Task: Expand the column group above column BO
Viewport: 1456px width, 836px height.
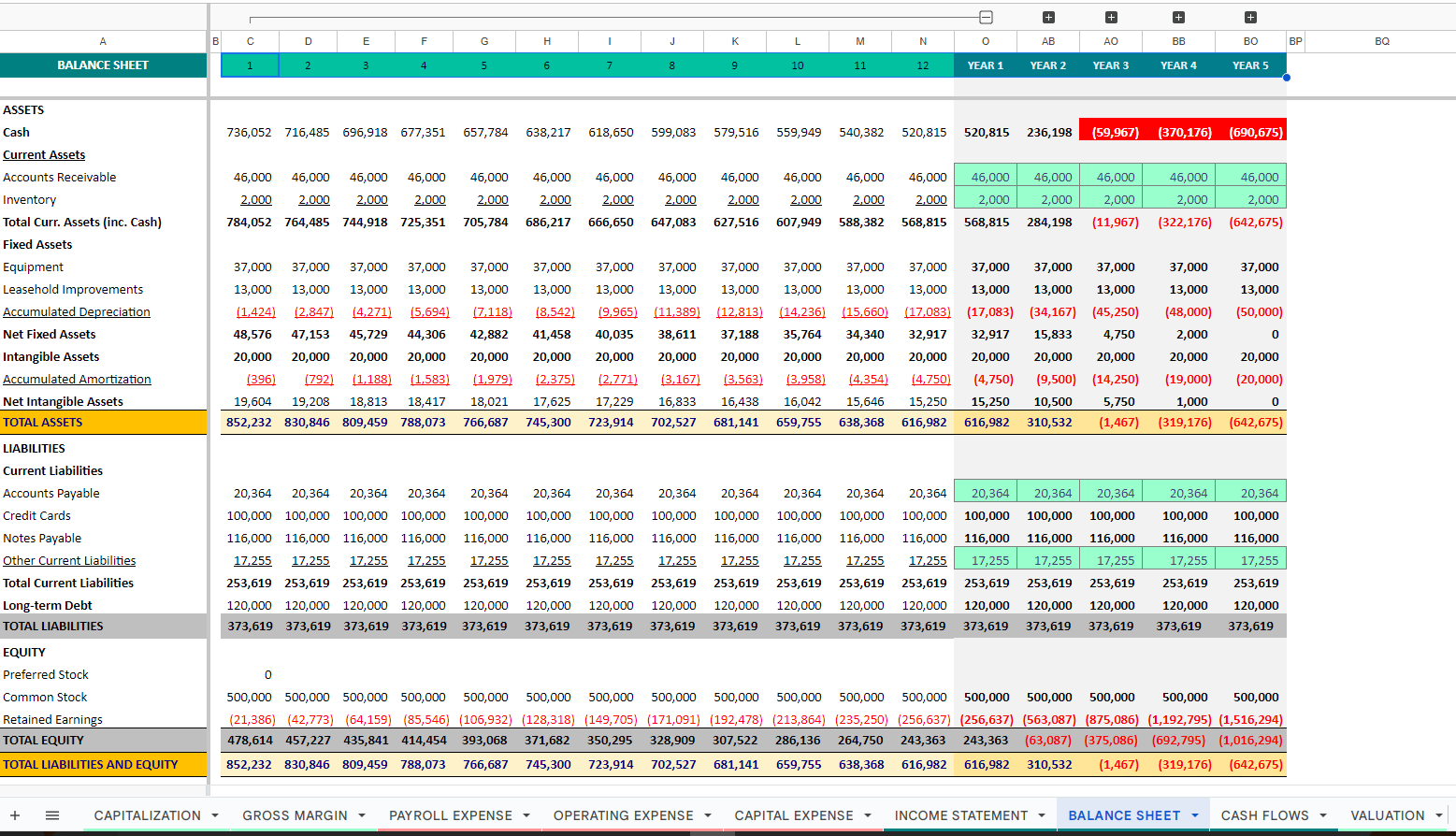Action: (x=1250, y=17)
